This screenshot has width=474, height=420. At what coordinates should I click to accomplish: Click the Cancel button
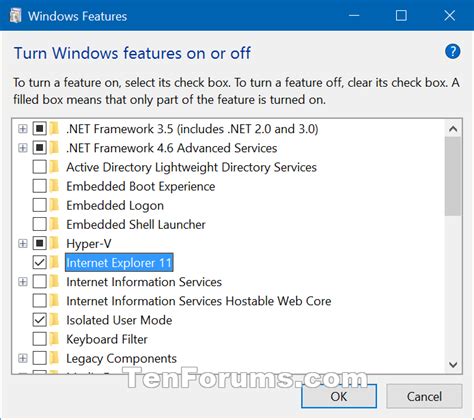[424, 396]
